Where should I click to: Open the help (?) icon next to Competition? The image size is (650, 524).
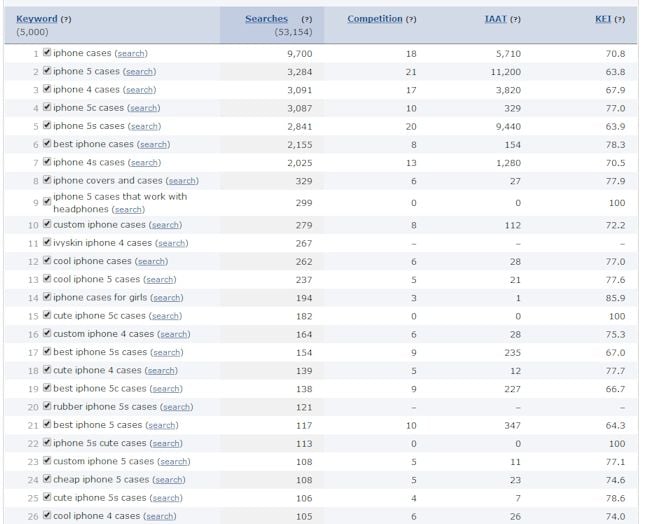pyautogui.click(x=411, y=19)
